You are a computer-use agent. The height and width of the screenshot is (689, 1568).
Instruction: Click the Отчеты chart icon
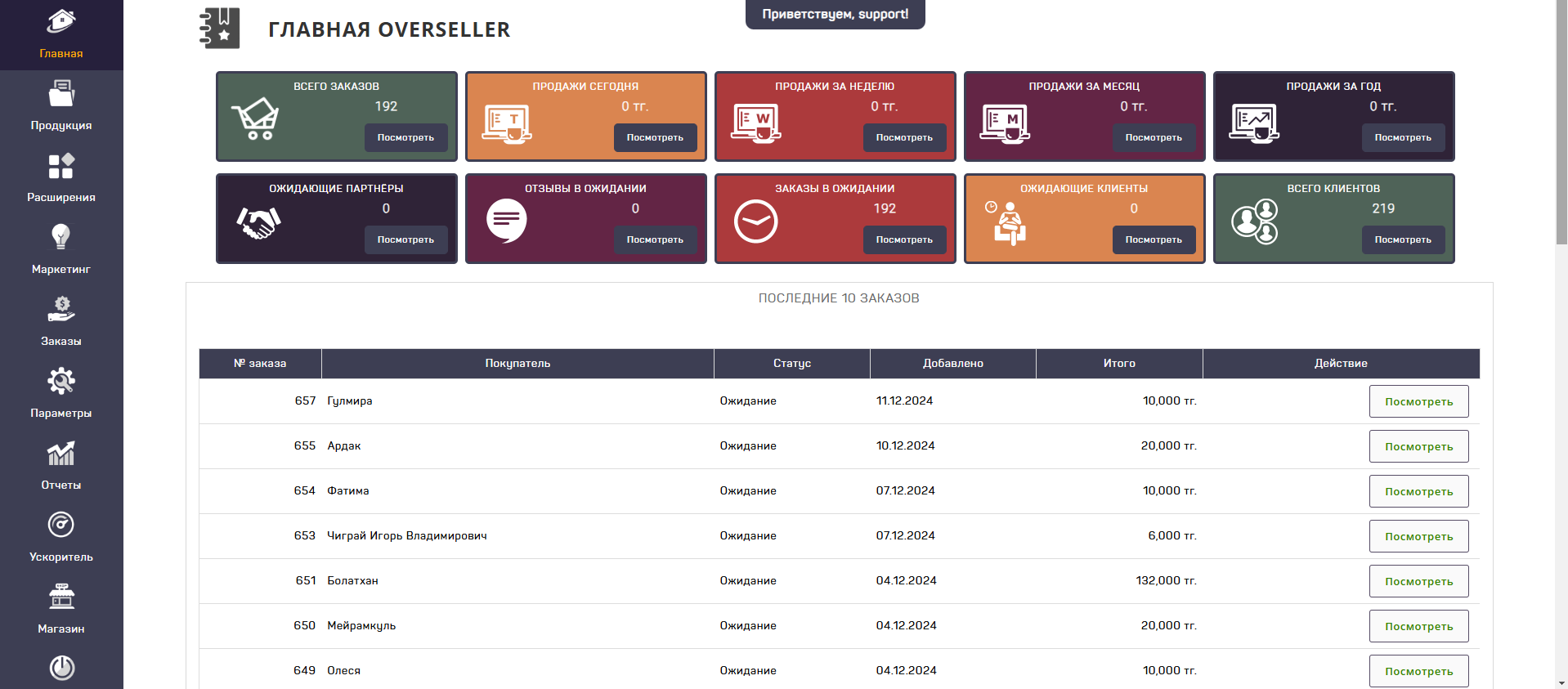click(61, 453)
